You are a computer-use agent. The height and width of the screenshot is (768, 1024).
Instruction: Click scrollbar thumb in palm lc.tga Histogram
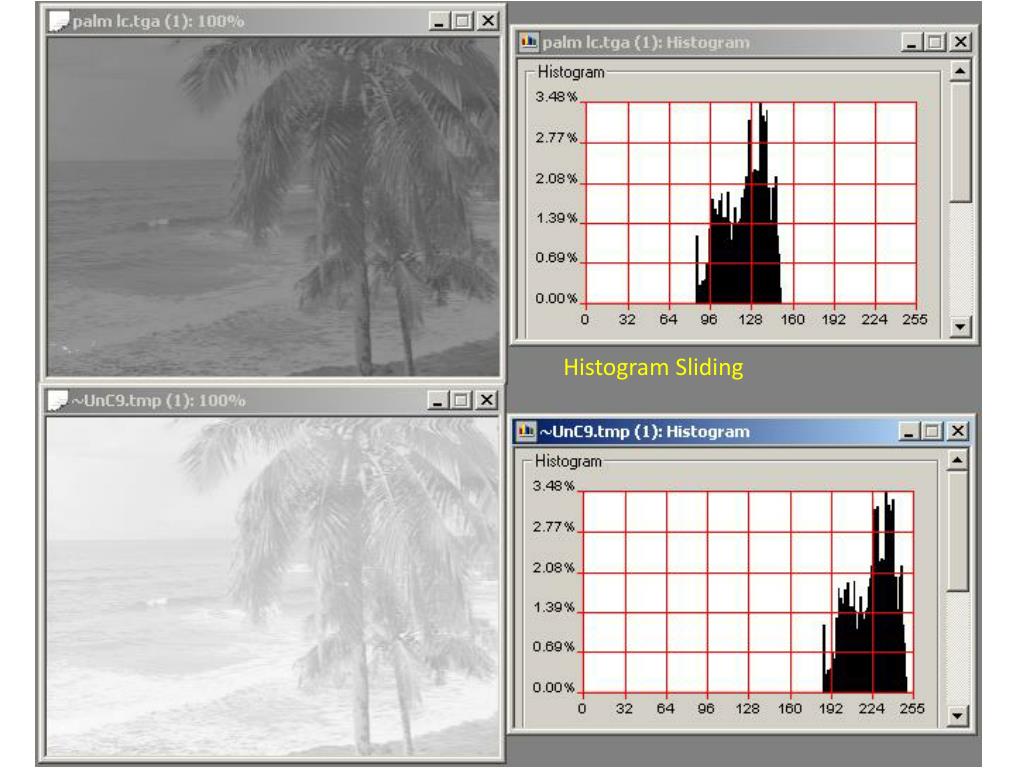(x=960, y=142)
